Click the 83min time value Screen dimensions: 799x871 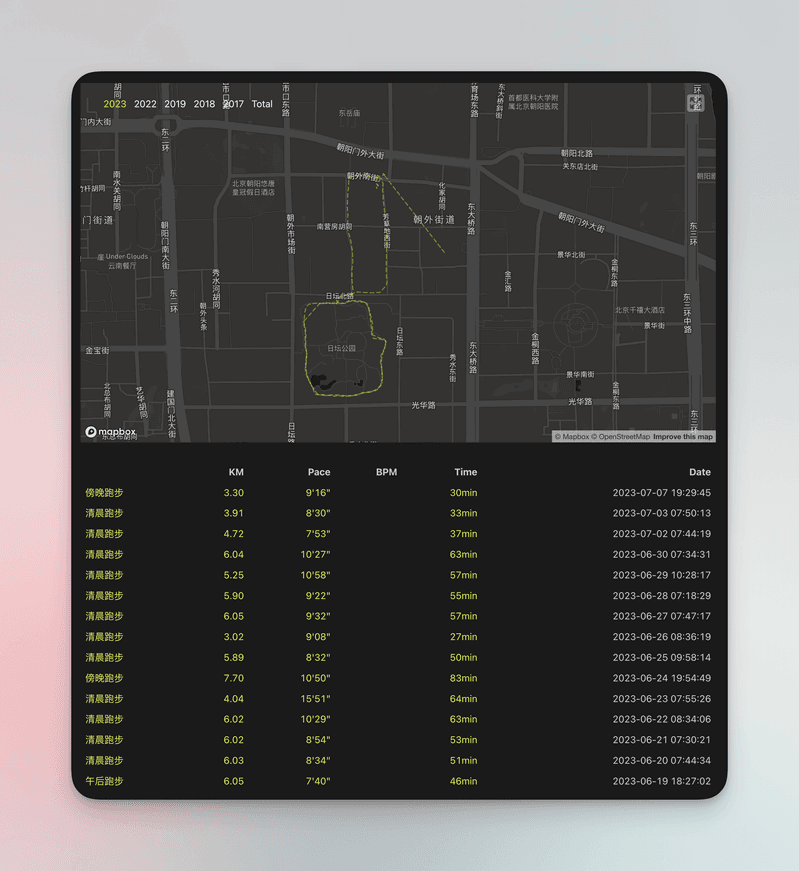tap(463, 678)
